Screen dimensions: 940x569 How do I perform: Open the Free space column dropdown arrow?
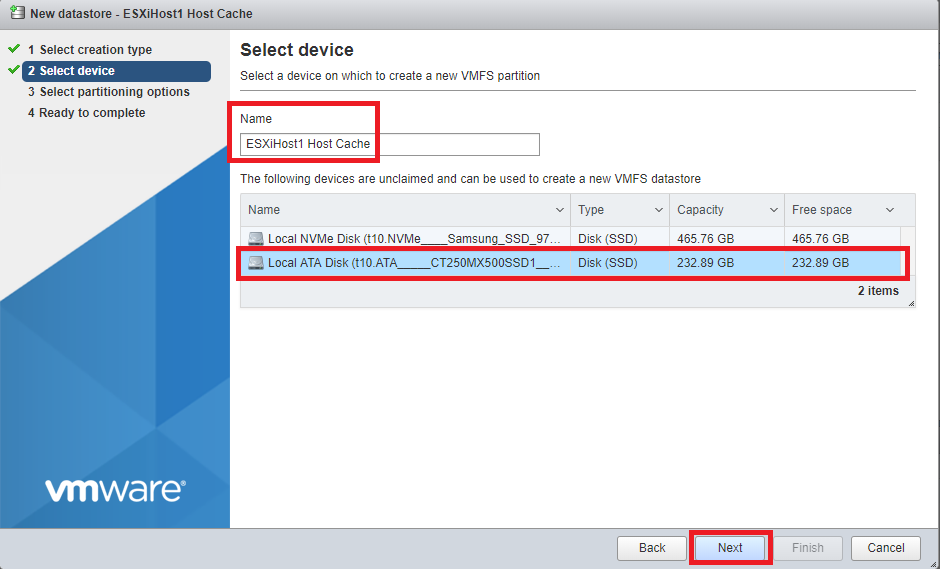(x=890, y=210)
